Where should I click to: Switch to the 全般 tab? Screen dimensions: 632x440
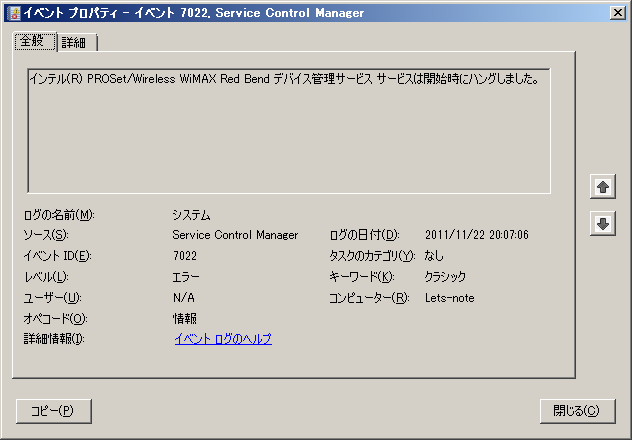pyautogui.click(x=35, y=41)
